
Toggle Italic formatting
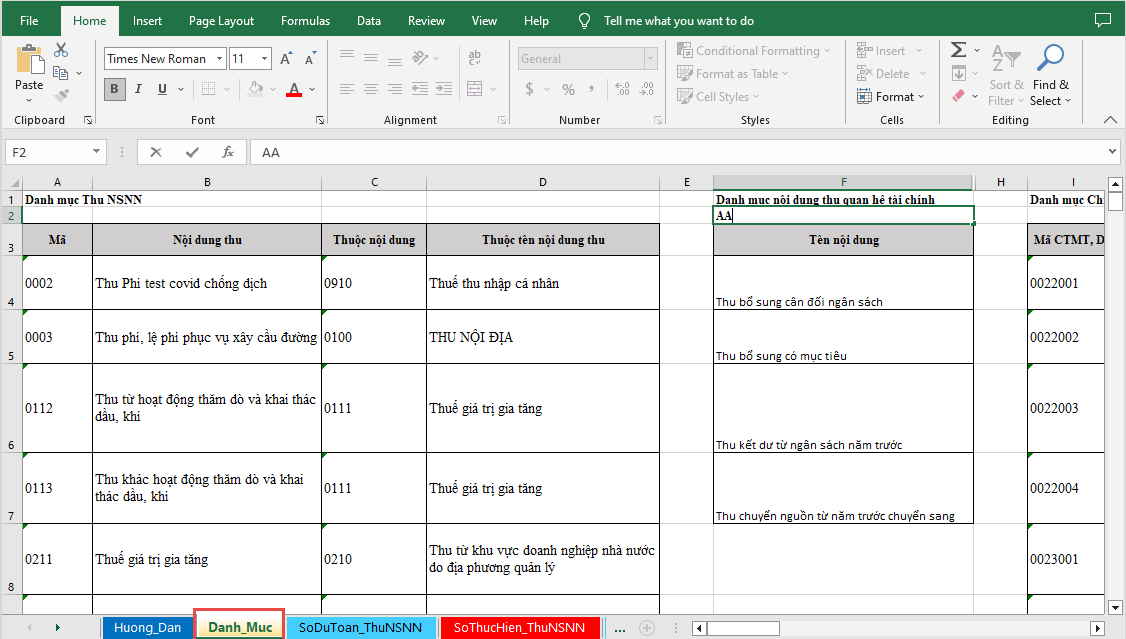[138, 89]
